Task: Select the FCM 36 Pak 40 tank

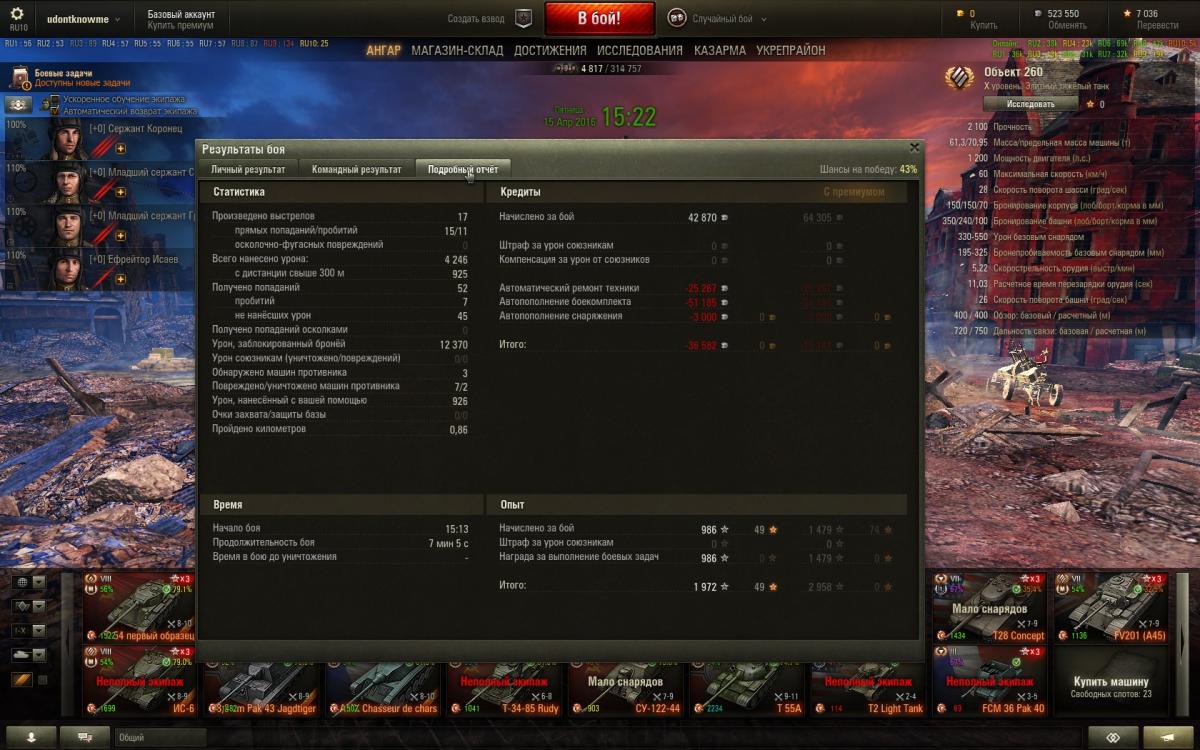Action: pyautogui.click(x=991, y=680)
